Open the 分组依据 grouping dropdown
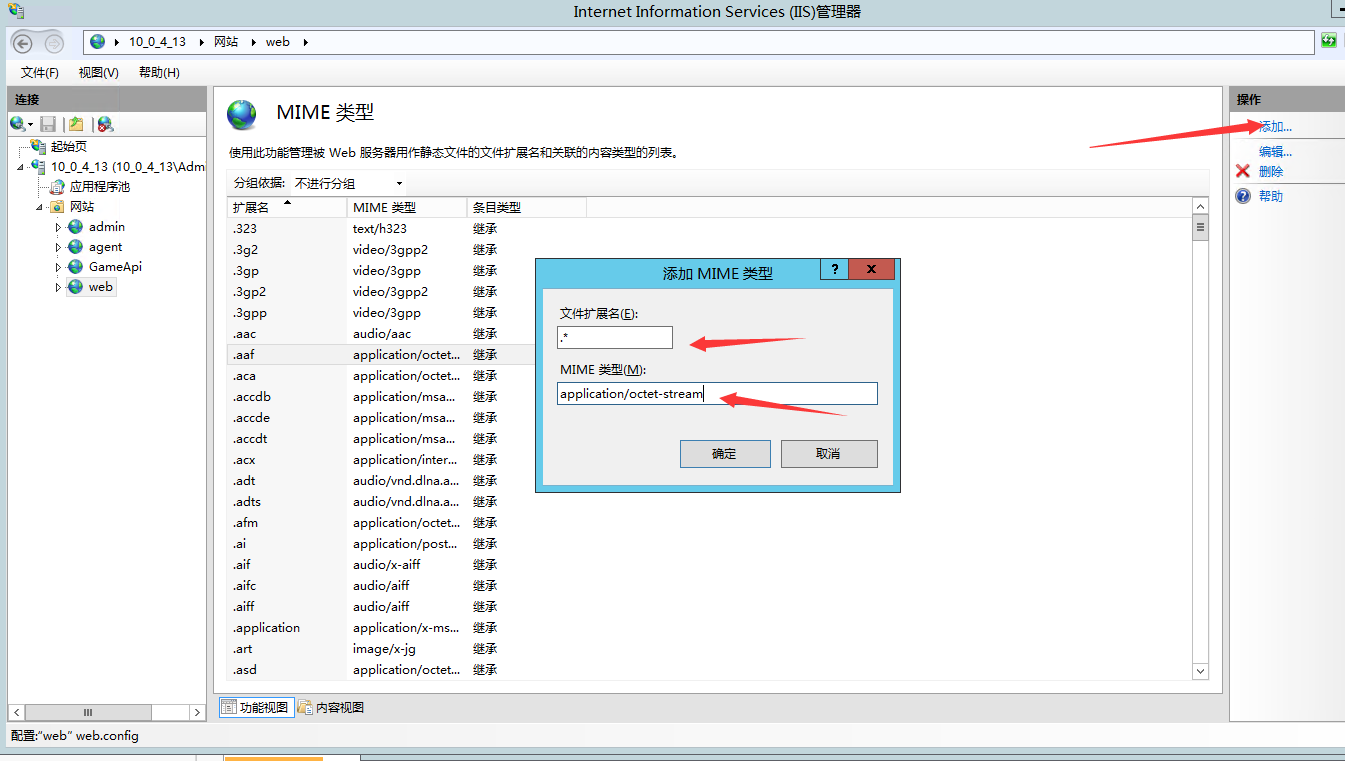This screenshot has height=761, width=1345. click(x=348, y=184)
